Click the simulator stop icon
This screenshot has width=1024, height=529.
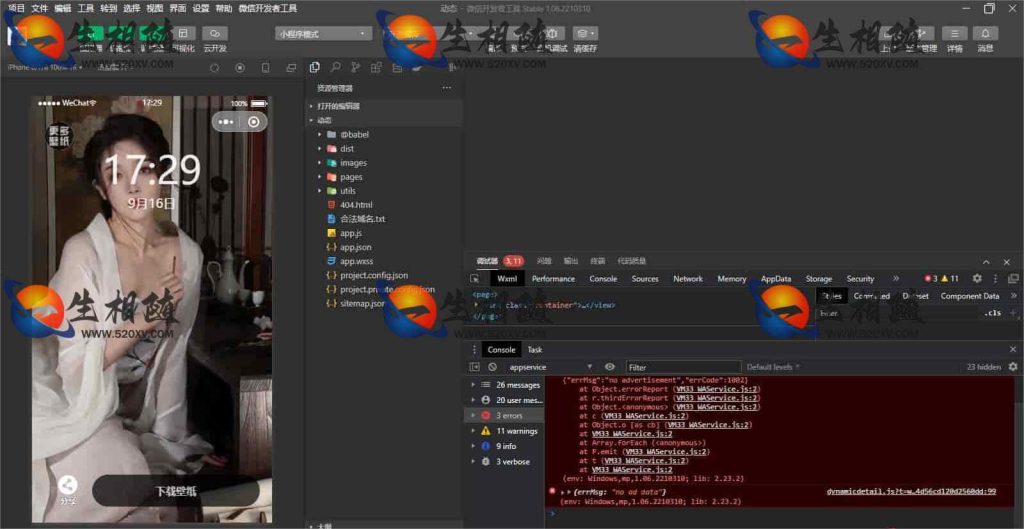240,67
